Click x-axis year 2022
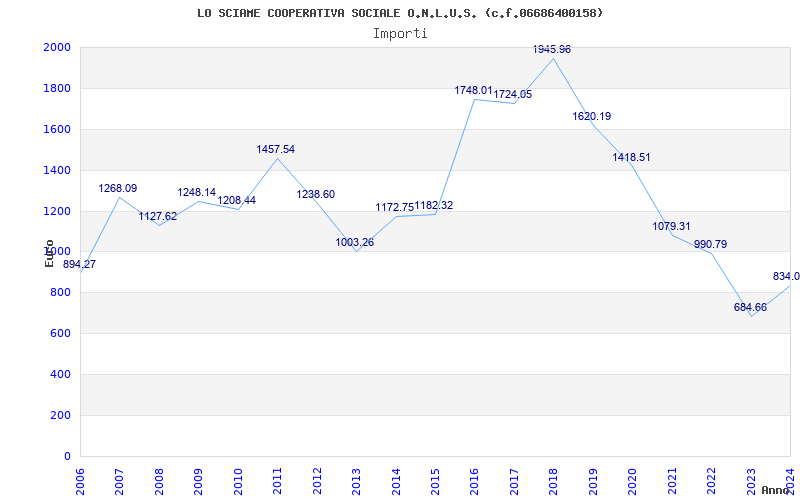The height and width of the screenshot is (500, 800). point(712,480)
